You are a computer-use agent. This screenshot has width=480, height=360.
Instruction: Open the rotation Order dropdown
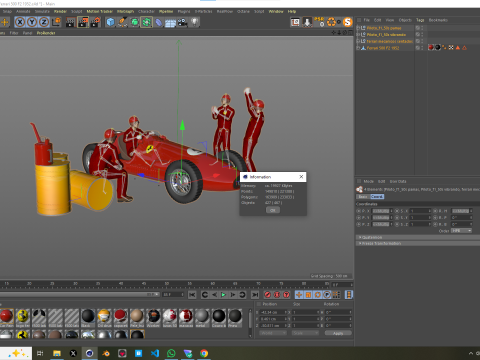(x=461, y=231)
